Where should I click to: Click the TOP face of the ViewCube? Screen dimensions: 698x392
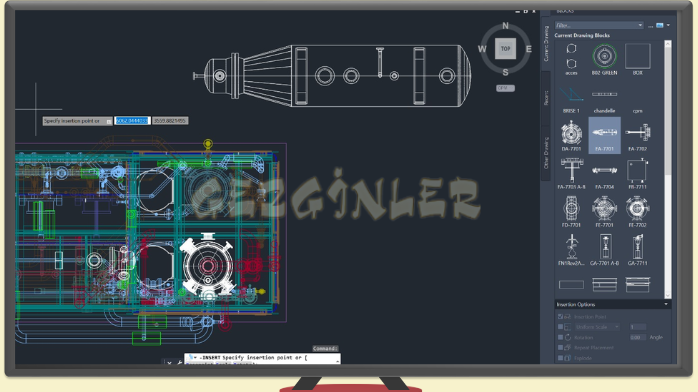point(505,48)
